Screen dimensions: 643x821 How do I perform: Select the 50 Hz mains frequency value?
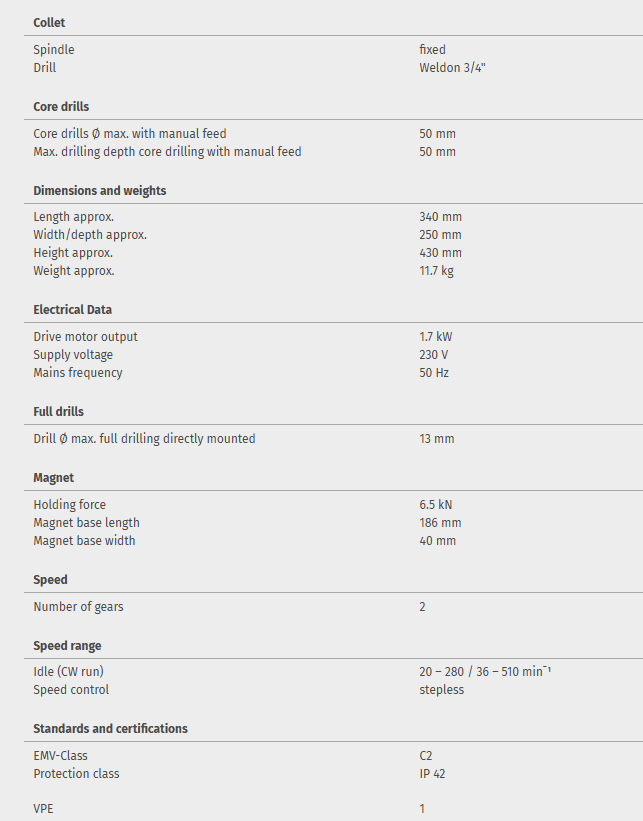434,373
